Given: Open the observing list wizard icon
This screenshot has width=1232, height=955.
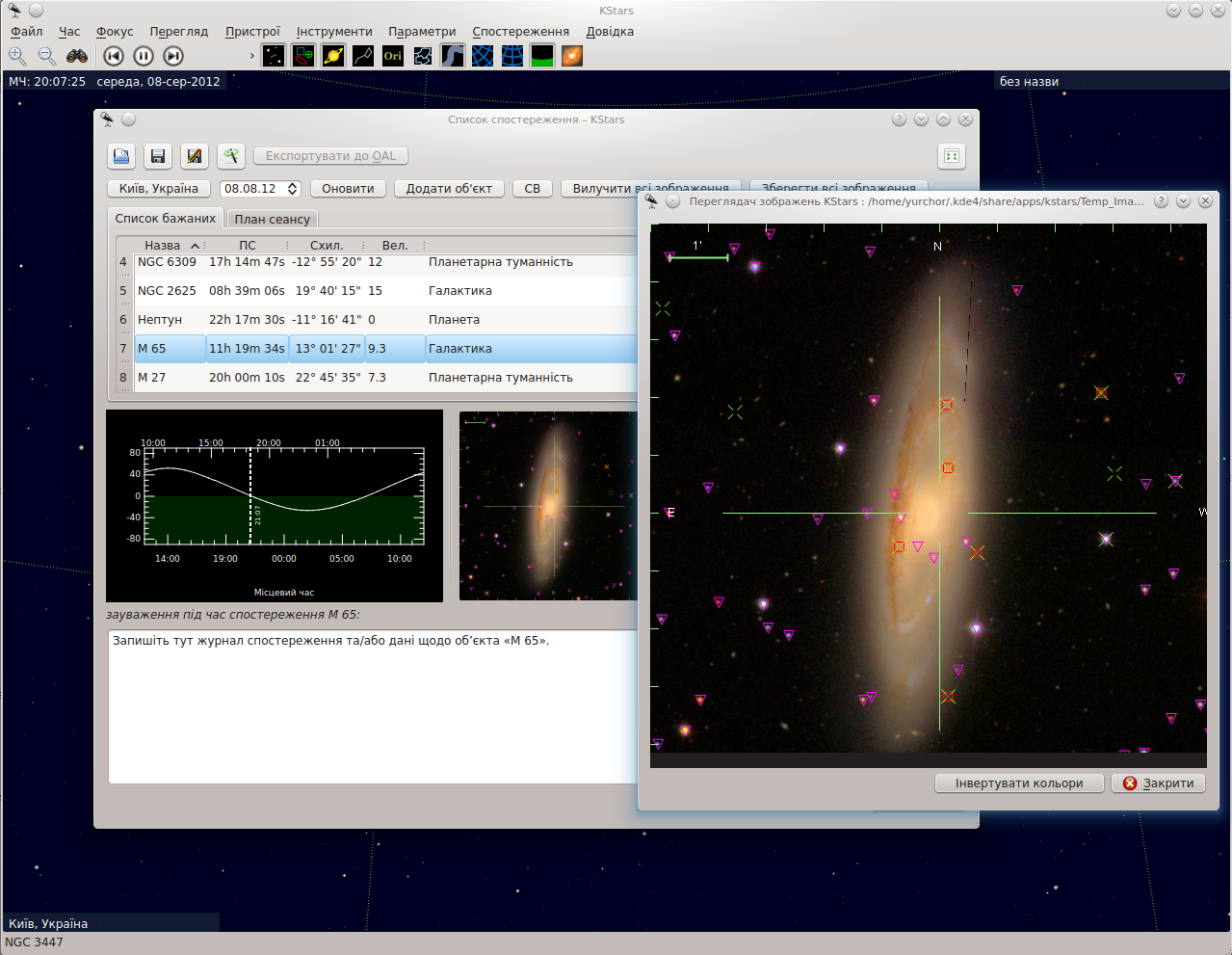Looking at the screenshot, I should click(x=230, y=156).
